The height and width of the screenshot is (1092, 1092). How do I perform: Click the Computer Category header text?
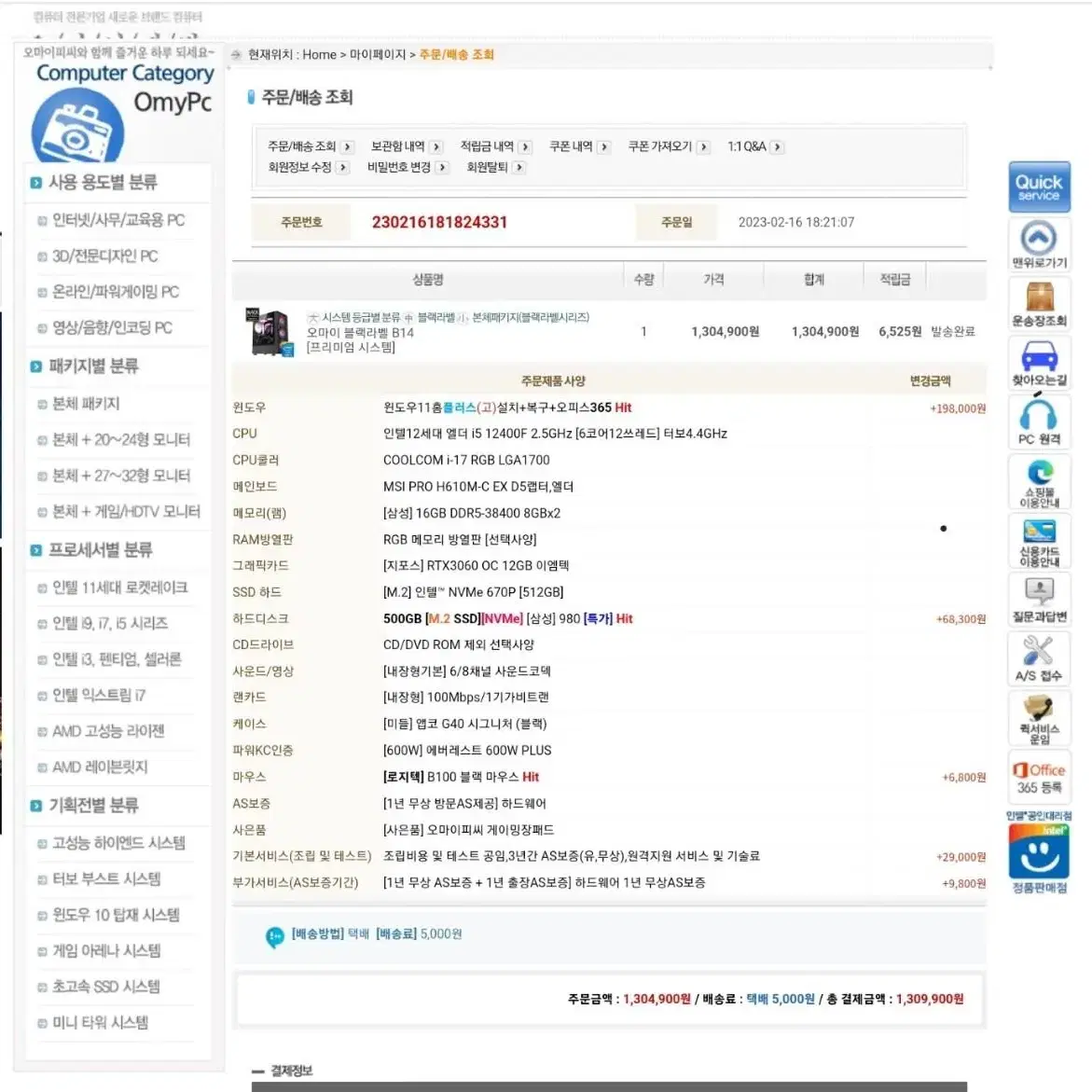pos(125,73)
